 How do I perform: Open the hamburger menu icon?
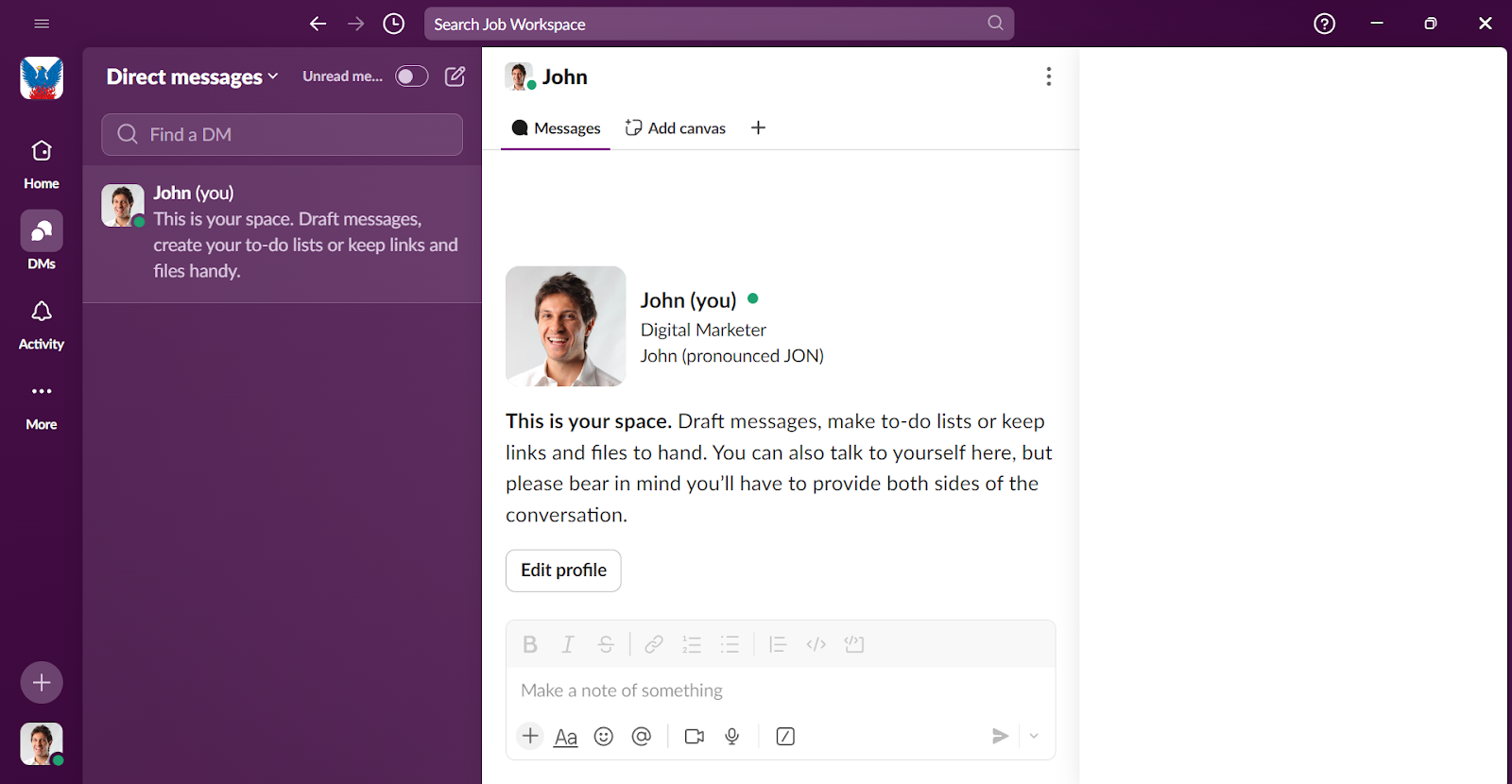[x=42, y=24]
